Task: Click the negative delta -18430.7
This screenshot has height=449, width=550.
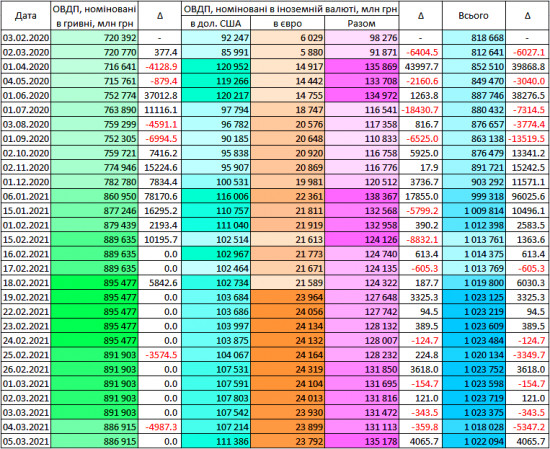Action: point(421,110)
